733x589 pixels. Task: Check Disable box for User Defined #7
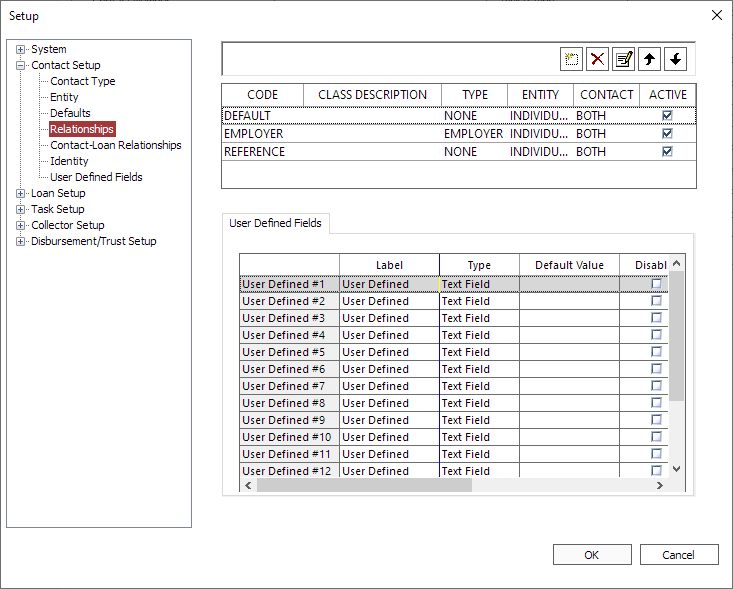(x=656, y=386)
